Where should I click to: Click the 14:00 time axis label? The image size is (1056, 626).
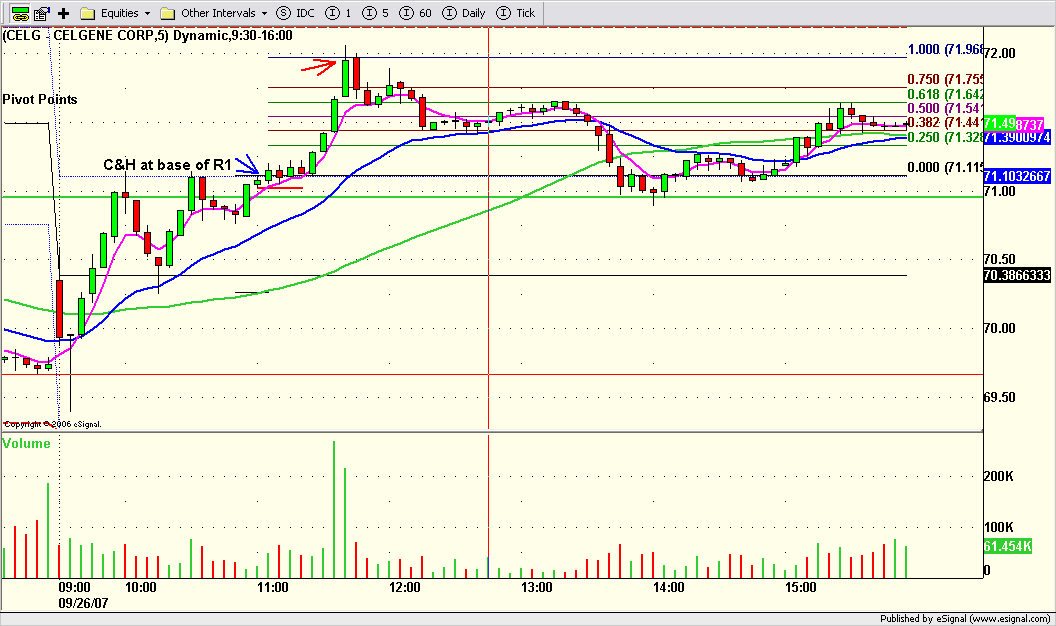pos(668,588)
